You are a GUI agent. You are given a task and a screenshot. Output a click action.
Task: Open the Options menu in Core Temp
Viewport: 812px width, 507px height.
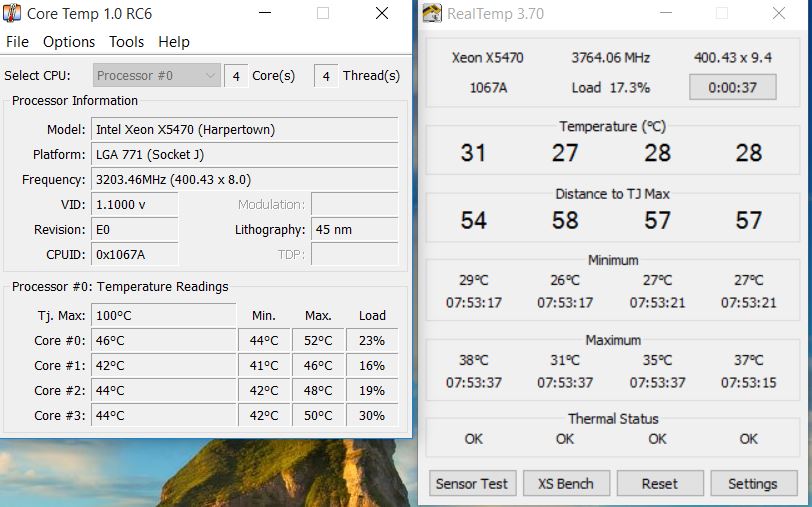(69, 41)
